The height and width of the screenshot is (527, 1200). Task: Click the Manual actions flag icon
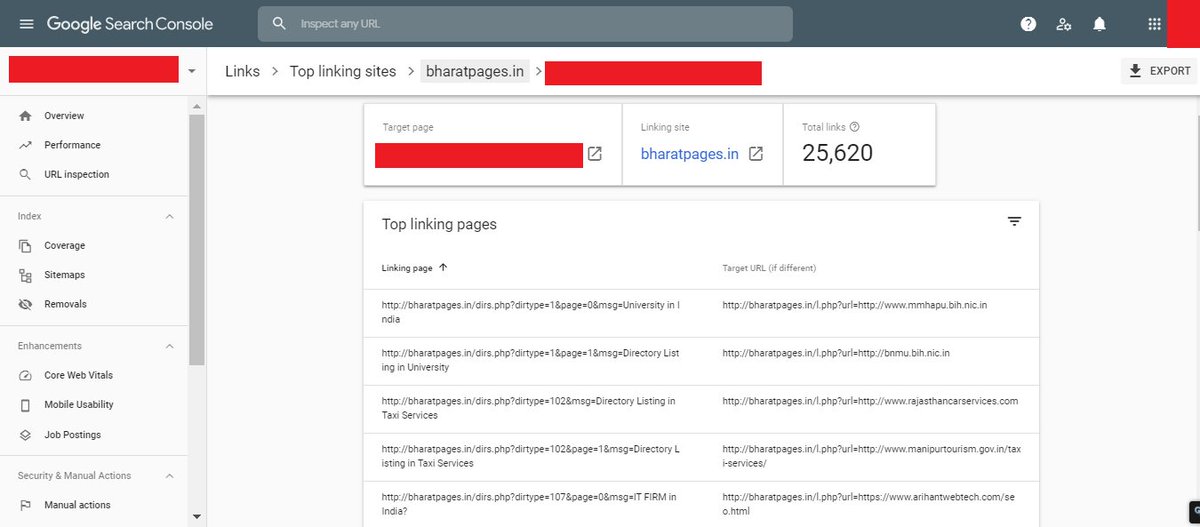25,505
